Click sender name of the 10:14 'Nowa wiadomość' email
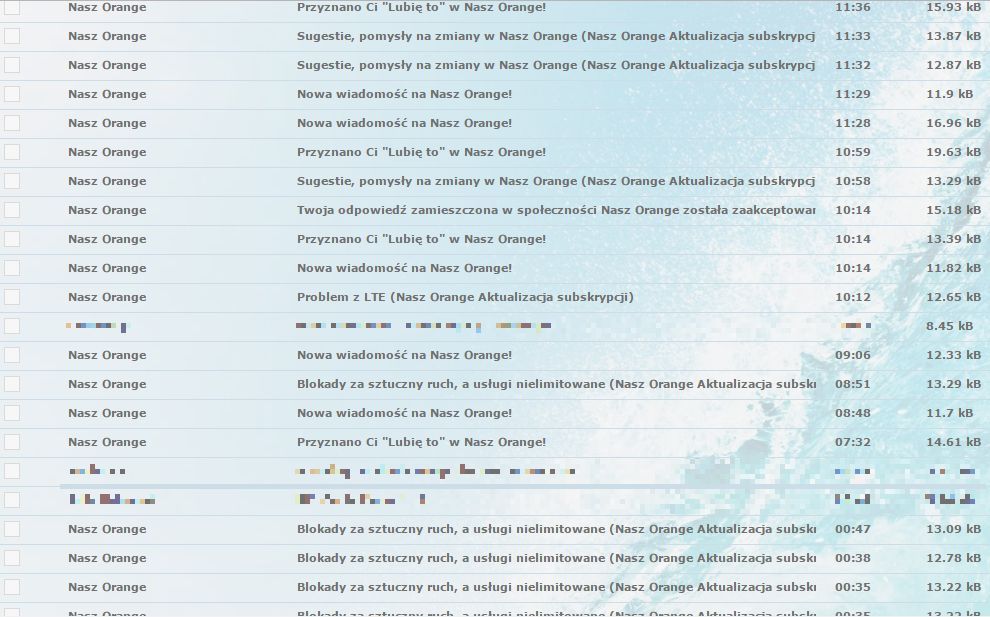The height and width of the screenshot is (617, 990). [x=106, y=268]
